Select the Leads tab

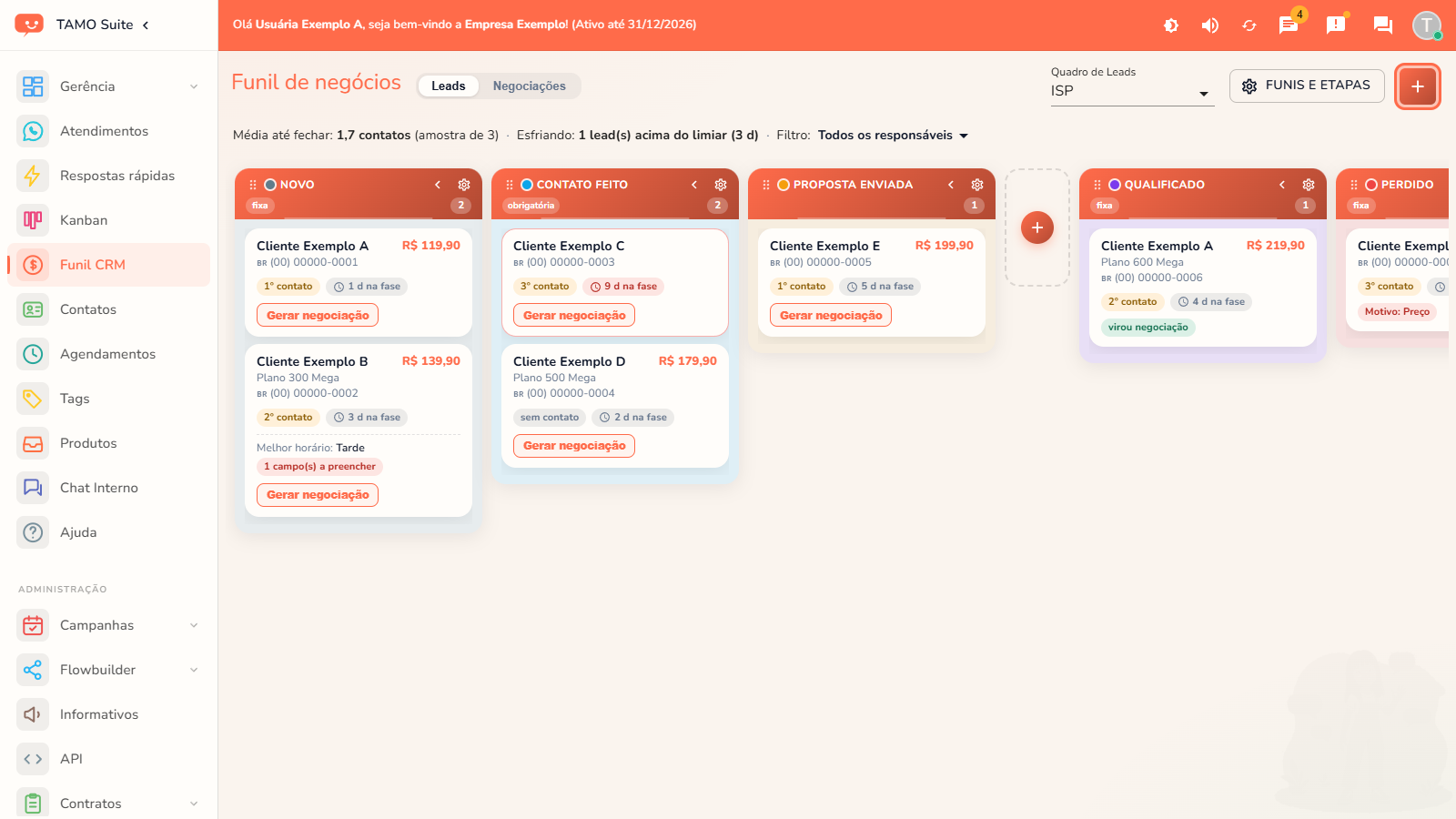[x=449, y=86]
